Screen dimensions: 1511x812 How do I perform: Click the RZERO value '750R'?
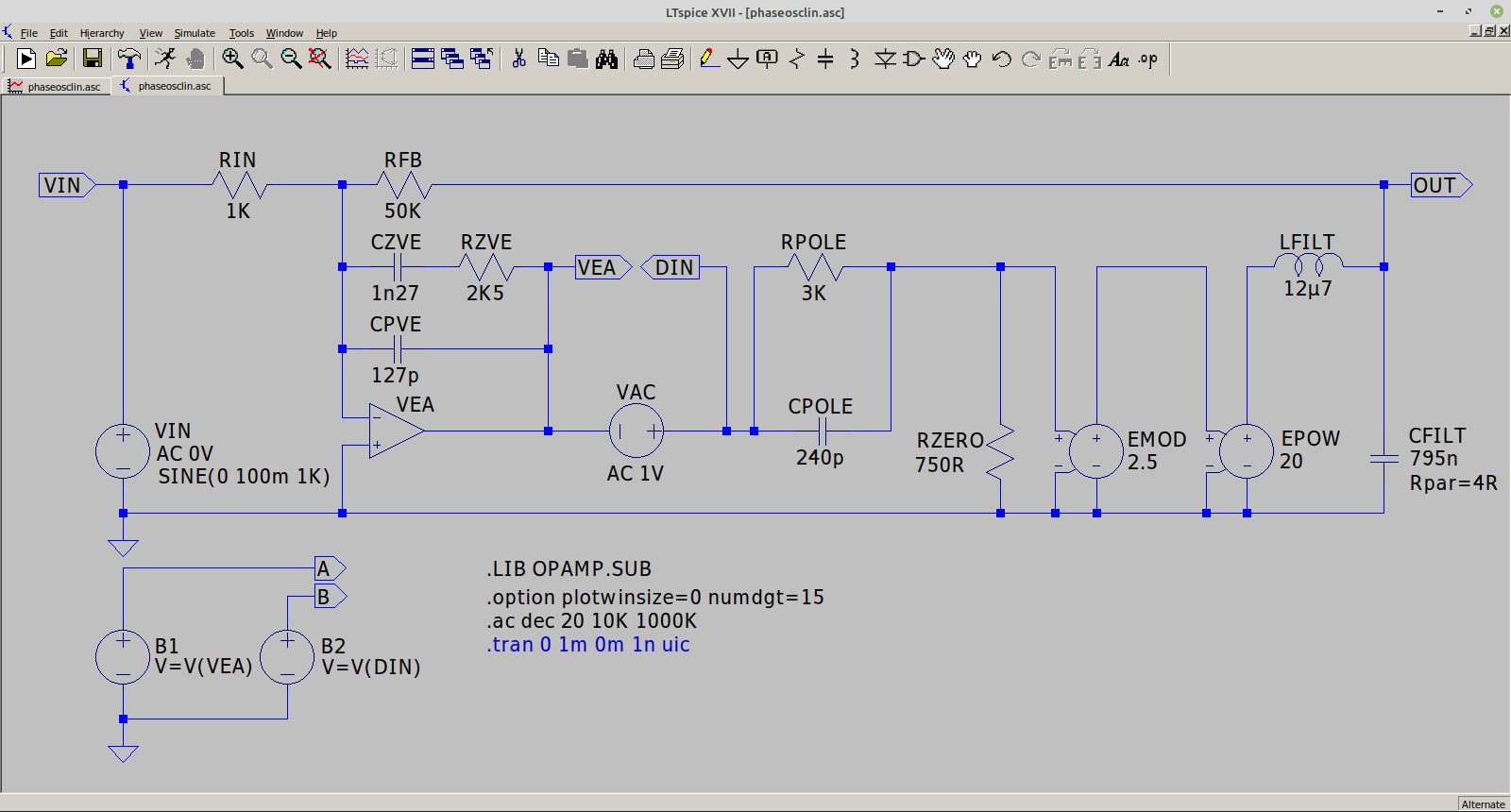click(940, 465)
